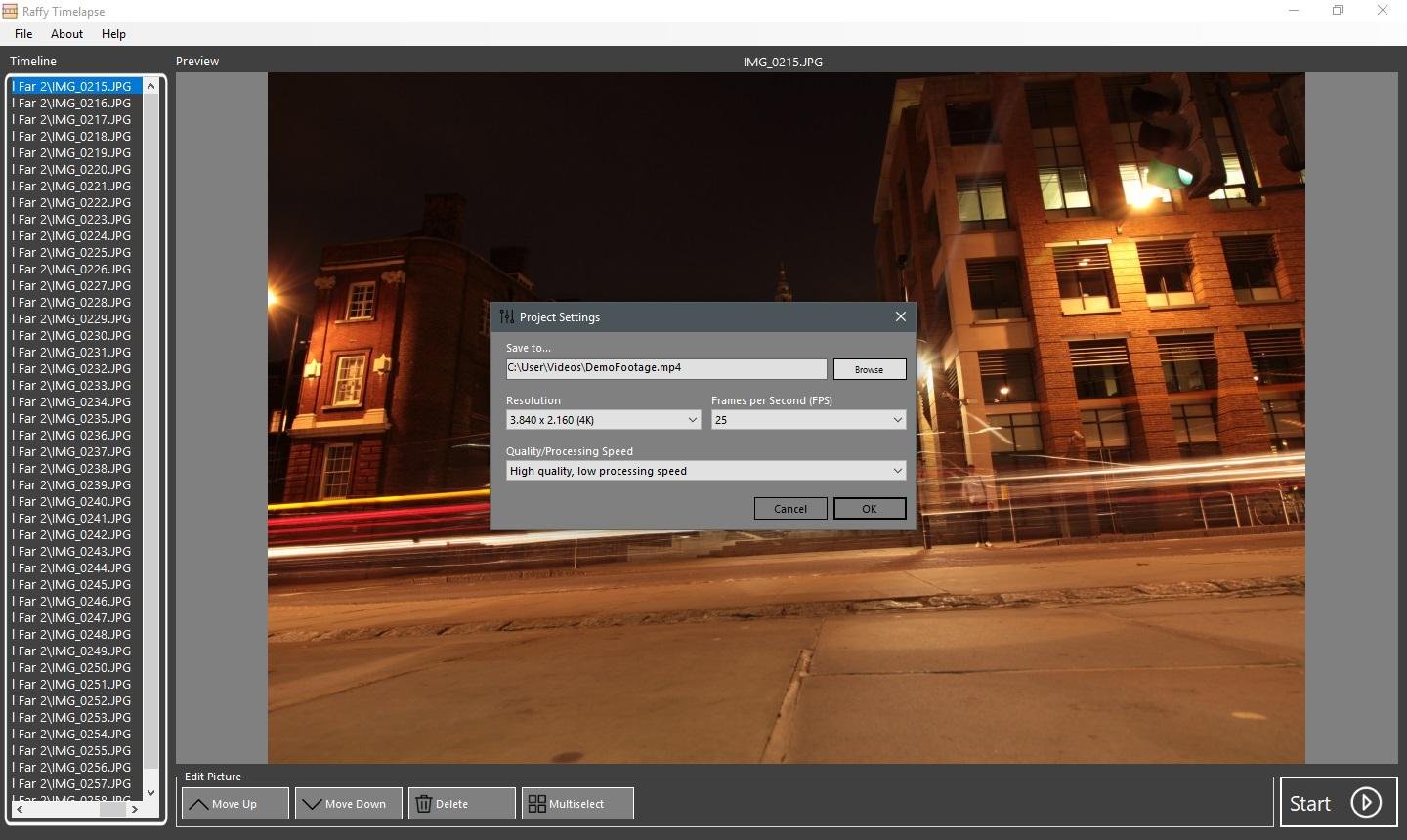
Task: Expand the Frames per Second dropdown
Action: 808,420
